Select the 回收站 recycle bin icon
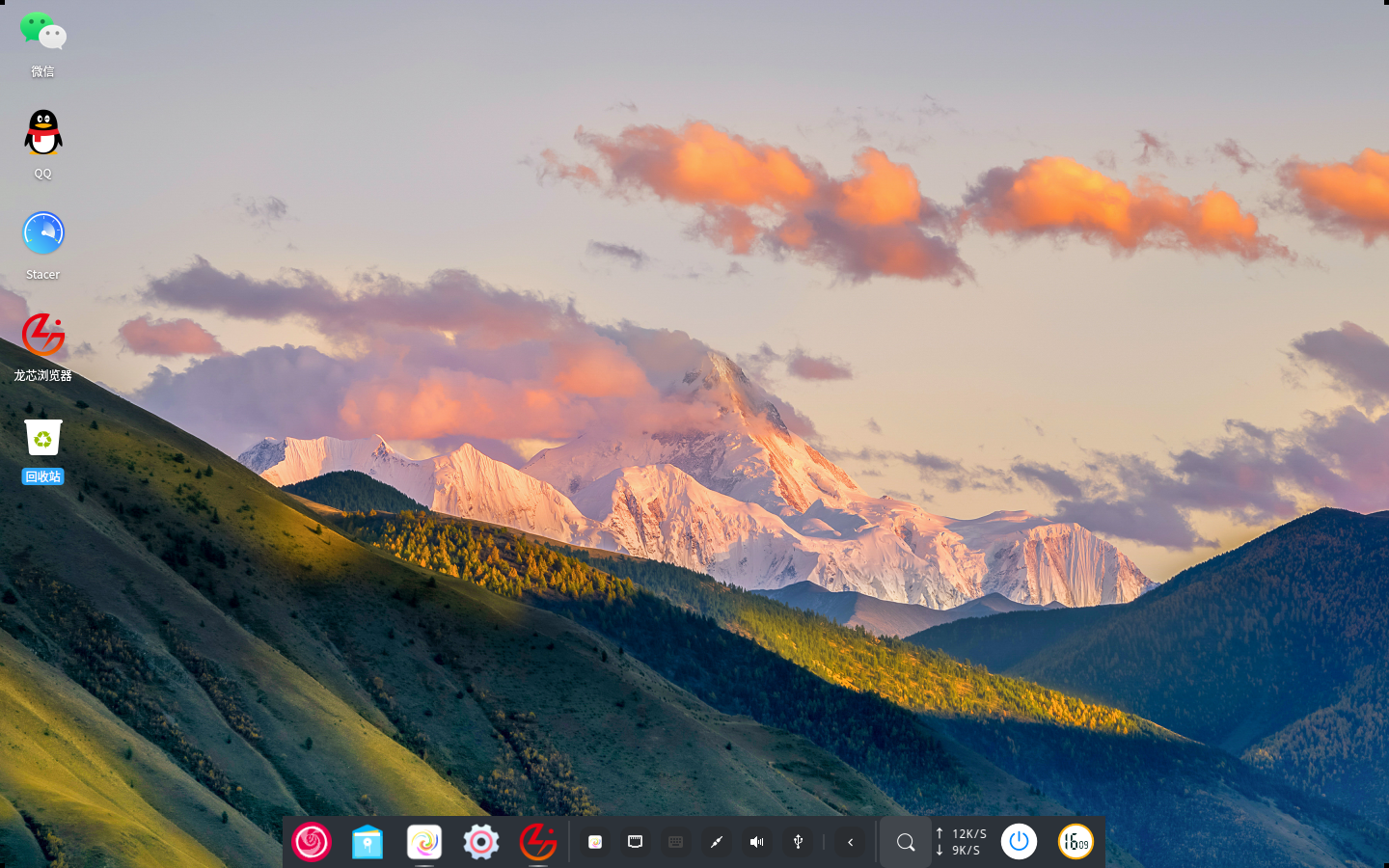 [x=42, y=437]
